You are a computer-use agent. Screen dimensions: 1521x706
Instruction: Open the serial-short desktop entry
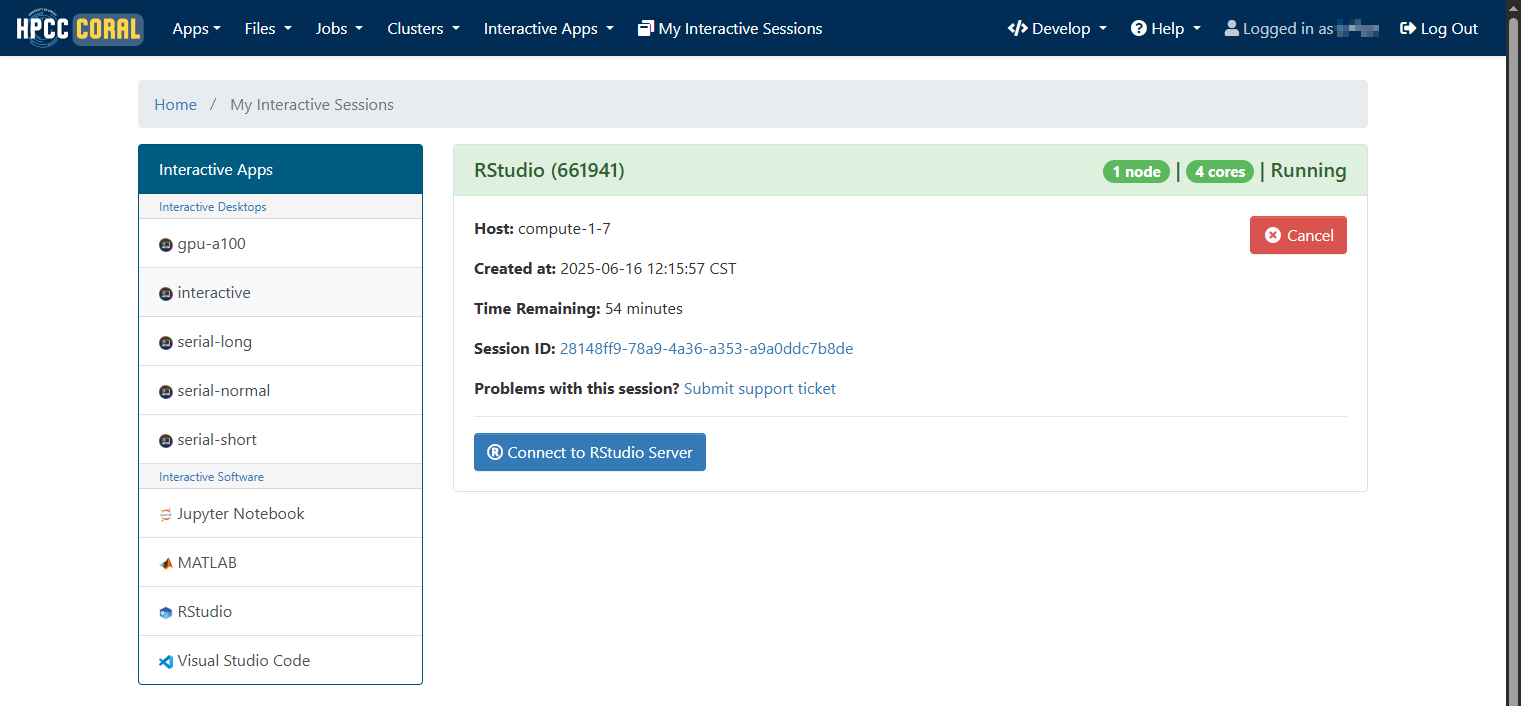[280, 440]
